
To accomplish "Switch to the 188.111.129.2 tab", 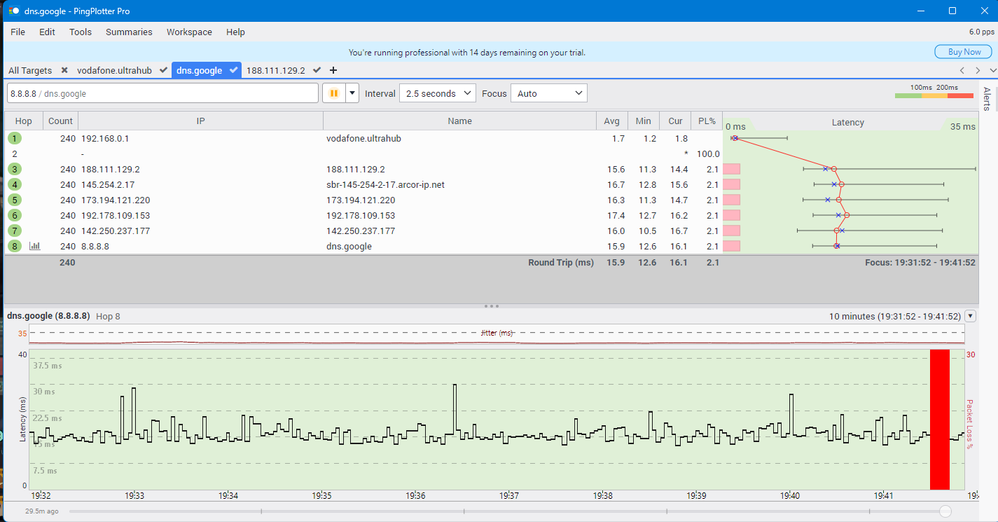I will (276, 71).
